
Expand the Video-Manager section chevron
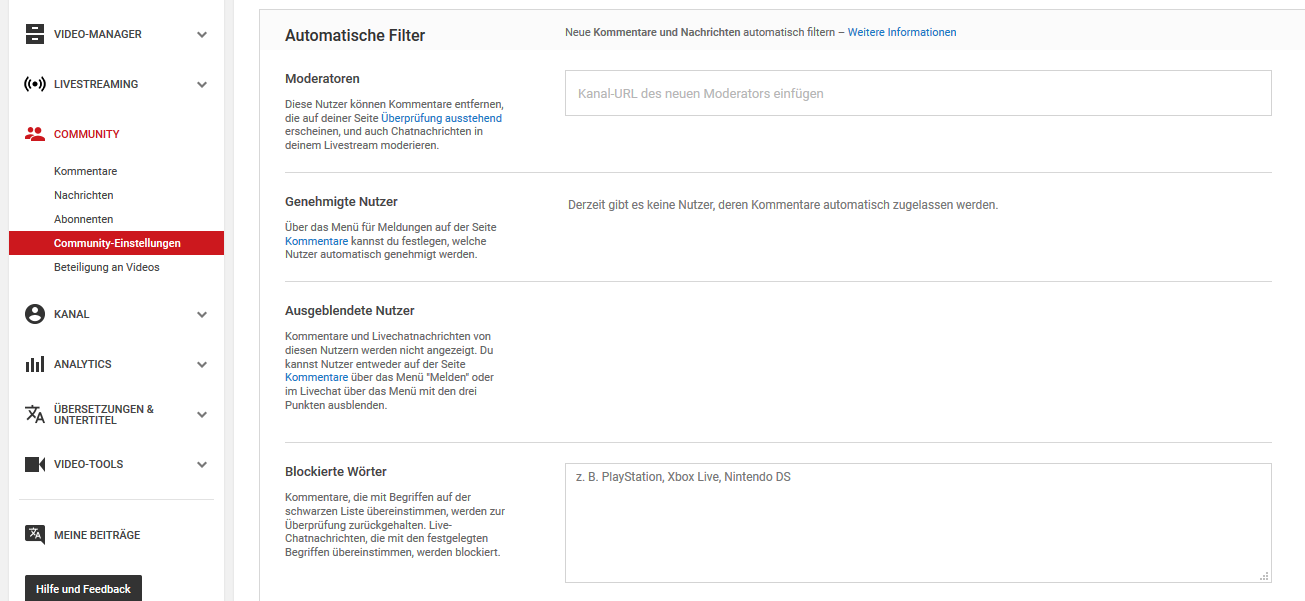pos(202,34)
